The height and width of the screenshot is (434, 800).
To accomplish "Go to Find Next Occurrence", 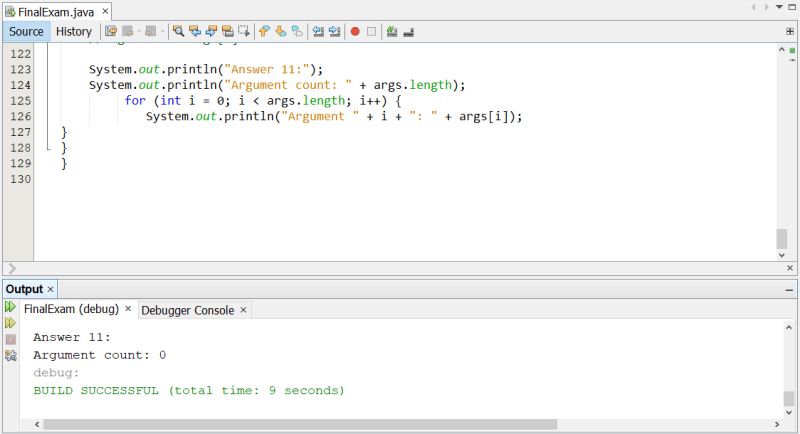I will (x=211, y=32).
